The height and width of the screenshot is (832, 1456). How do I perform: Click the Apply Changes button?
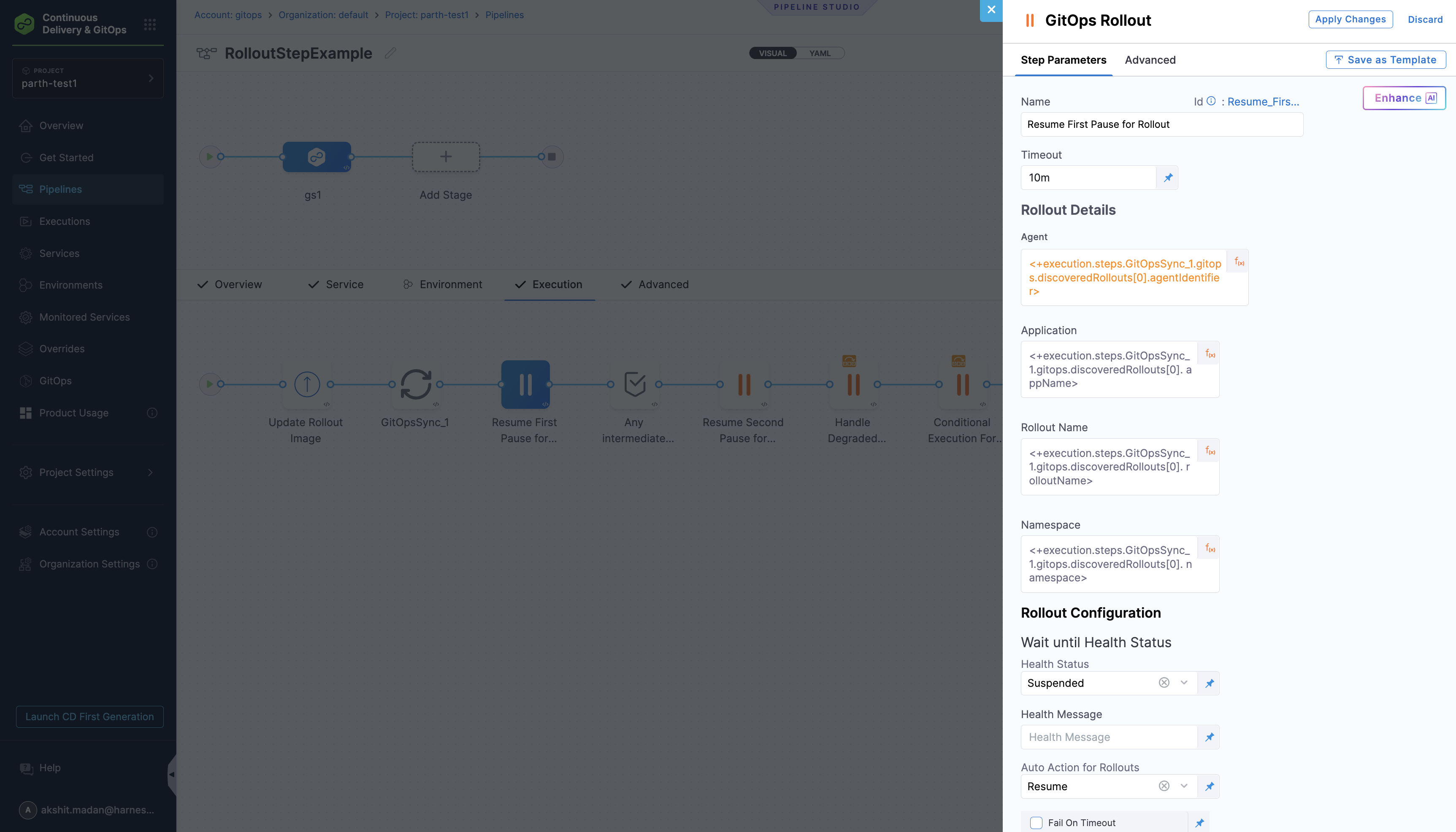(x=1350, y=19)
